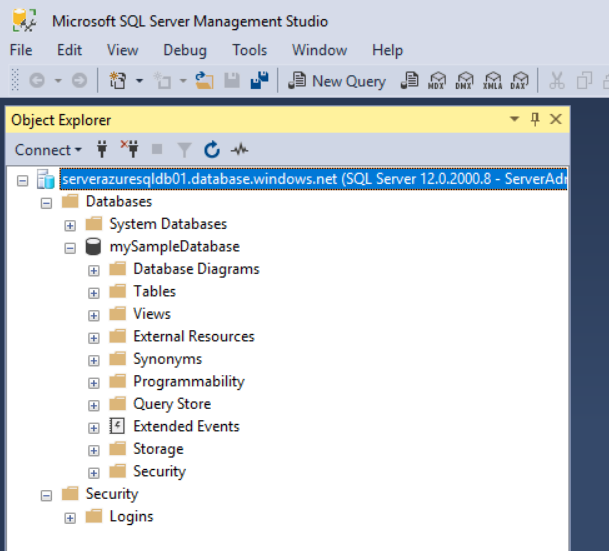Select the mySampleDatabase database
The width and height of the screenshot is (609, 551).
pyautogui.click(x=174, y=247)
